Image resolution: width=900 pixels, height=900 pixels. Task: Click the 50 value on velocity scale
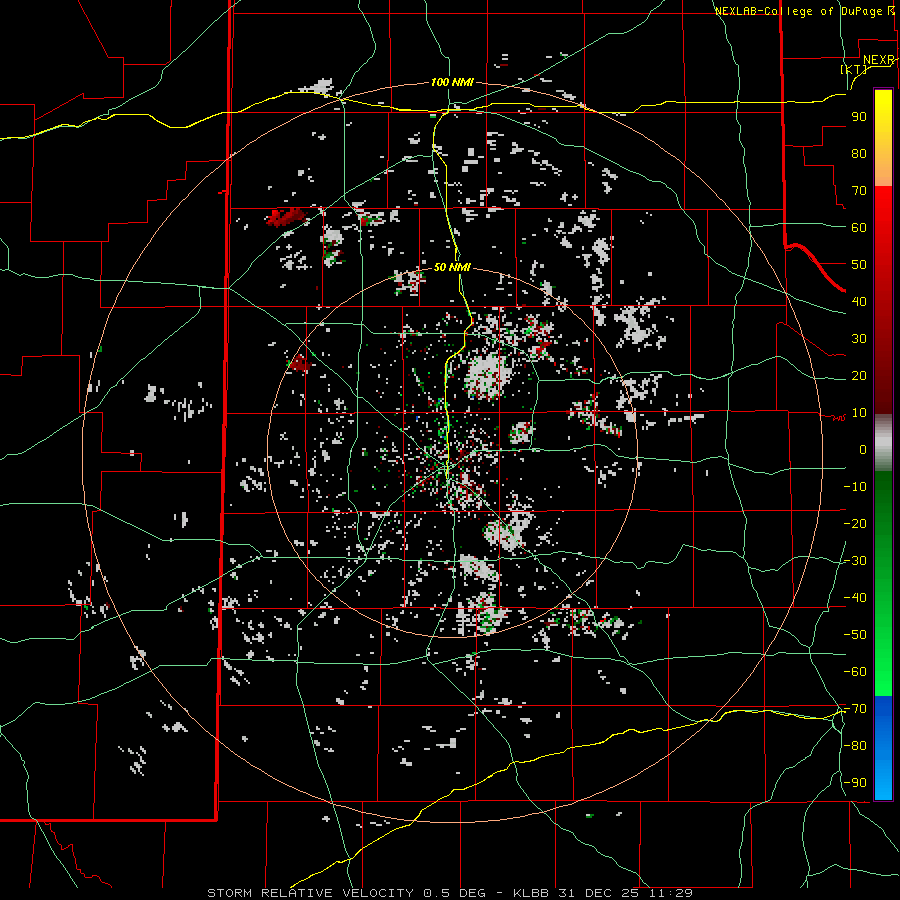pyautogui.click(x=859, y=265)
